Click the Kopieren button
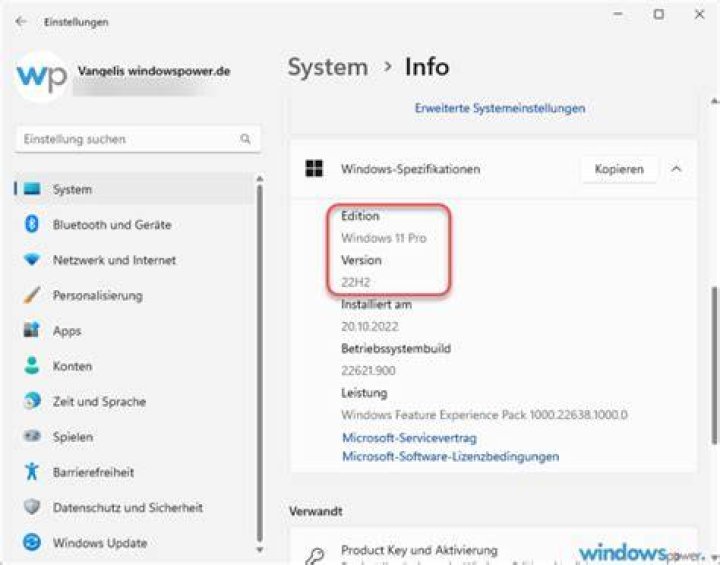Viewport: 720px width, 565px height. pyautogui.click(x=619, y=169)
